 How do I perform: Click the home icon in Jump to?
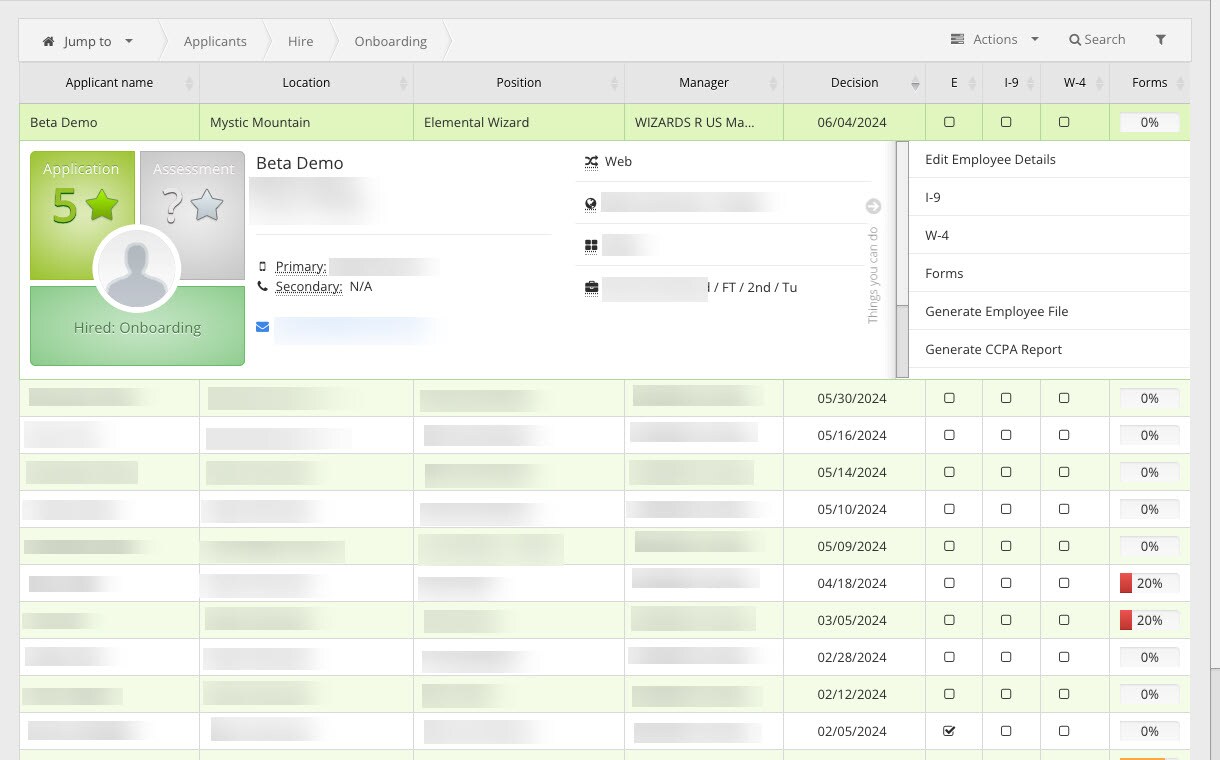coord(48,42)
